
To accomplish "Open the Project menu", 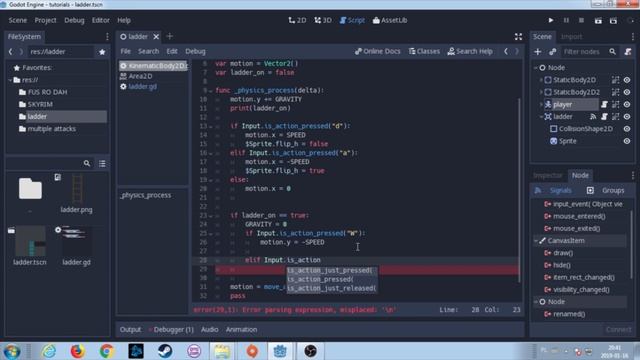I will pos(45,20).
